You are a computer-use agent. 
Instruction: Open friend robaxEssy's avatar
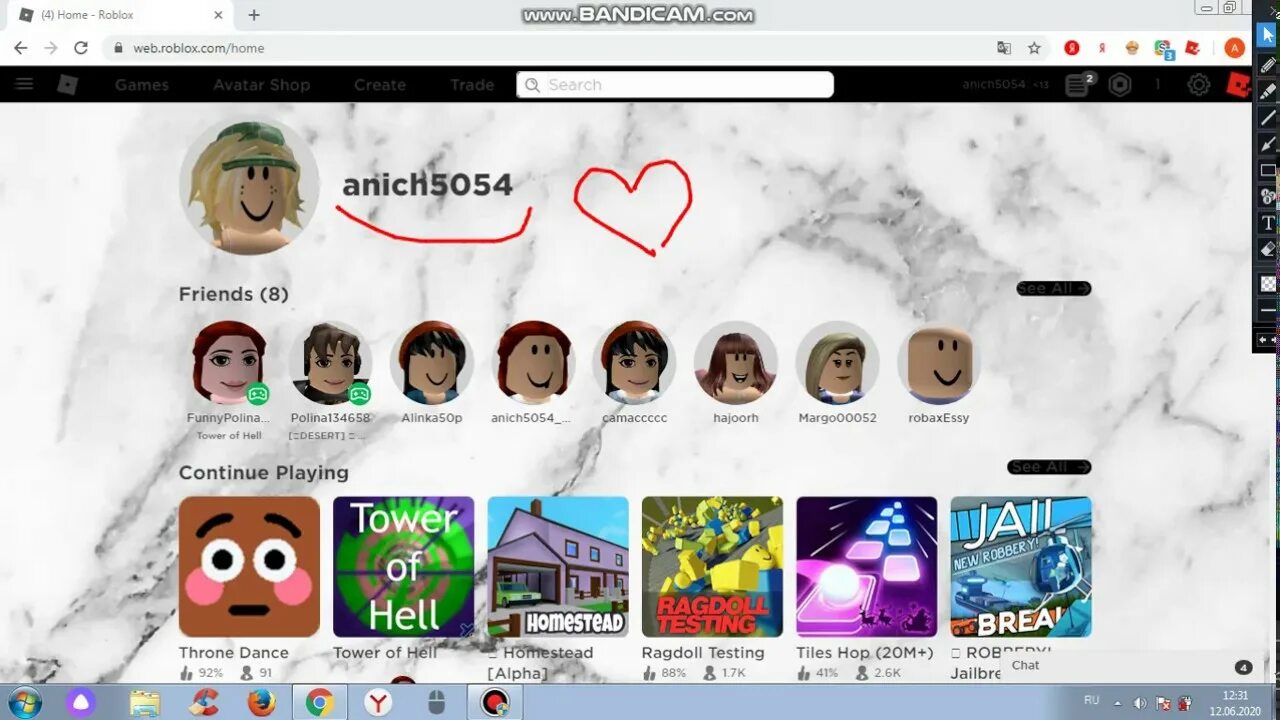(x=939, y=362)
